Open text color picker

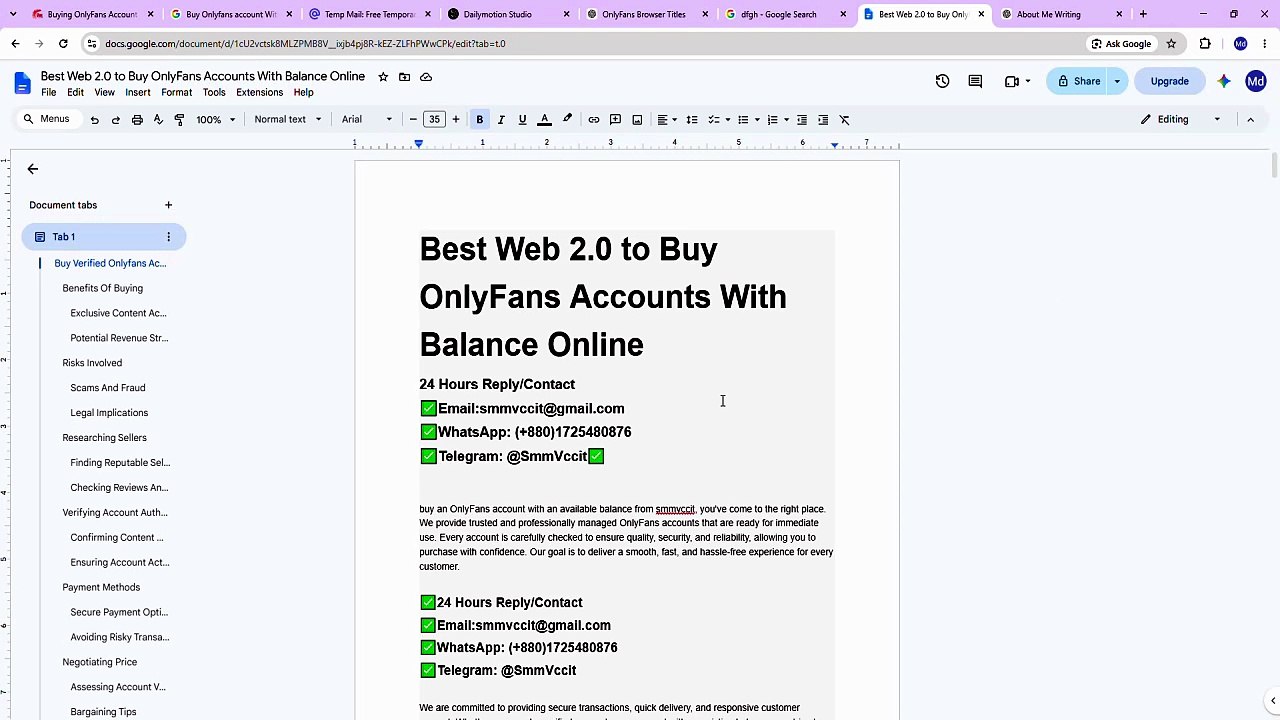pyautogui.click(x=544, y=120)
